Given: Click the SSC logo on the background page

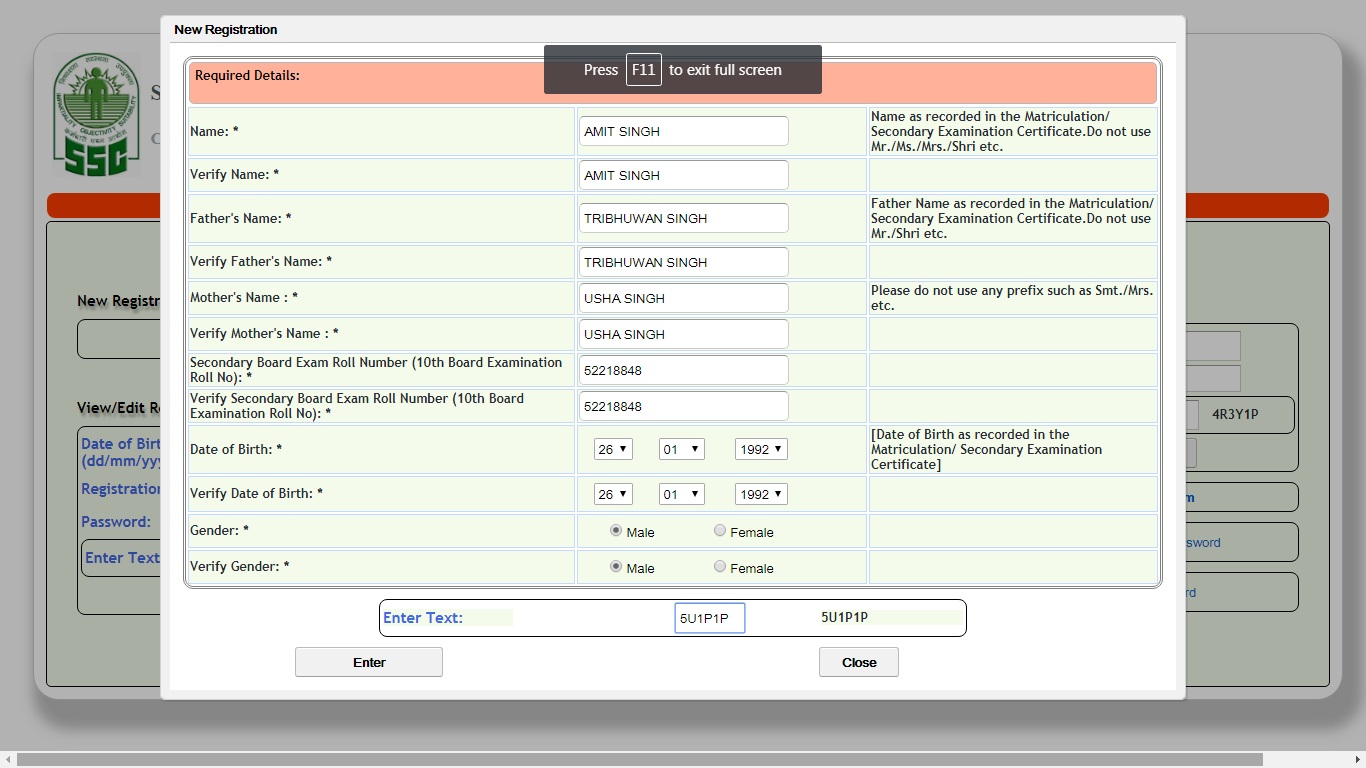Looking at the screenshot, I should (97, 115).
